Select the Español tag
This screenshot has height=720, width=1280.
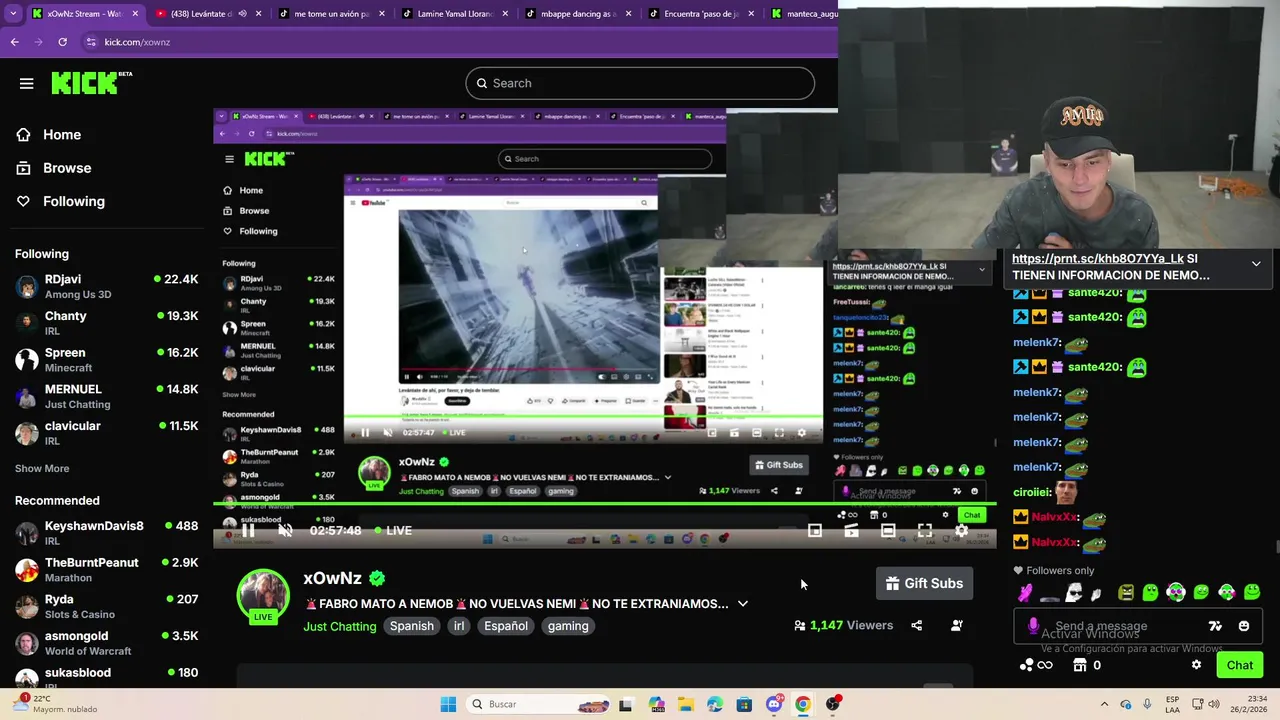(506, 626)
